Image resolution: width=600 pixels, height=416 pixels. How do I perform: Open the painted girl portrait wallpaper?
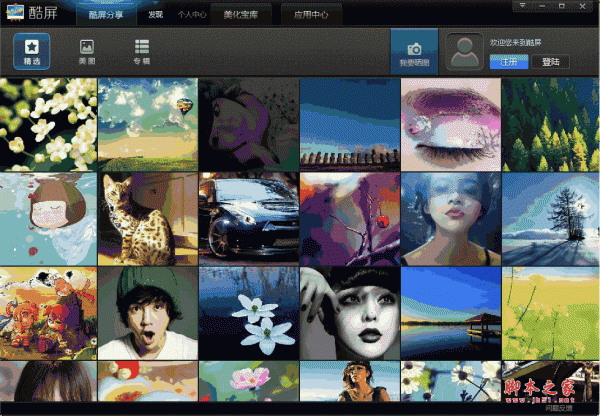(451, 219)
